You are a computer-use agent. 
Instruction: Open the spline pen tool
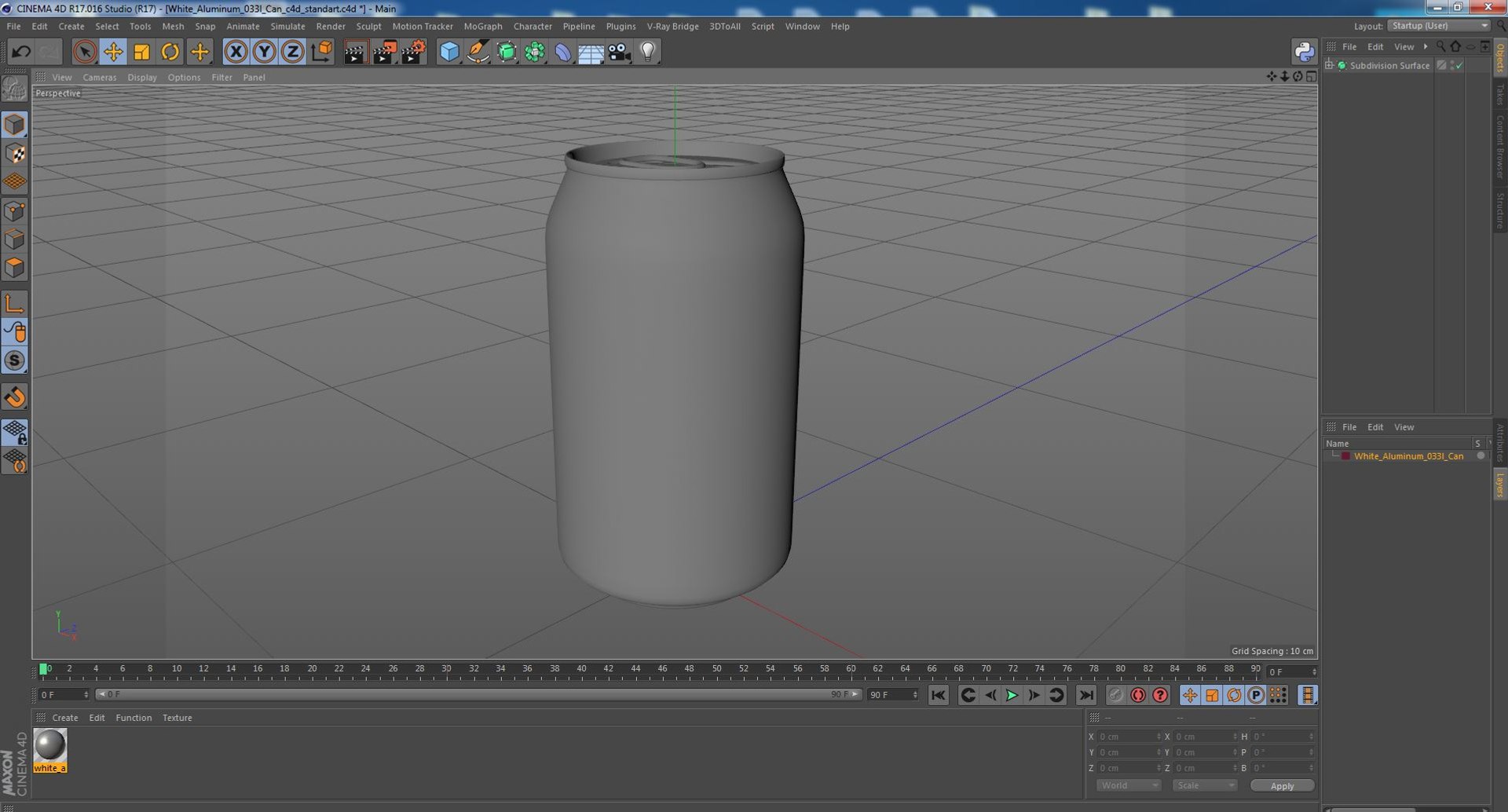click(x=478, y=52)
